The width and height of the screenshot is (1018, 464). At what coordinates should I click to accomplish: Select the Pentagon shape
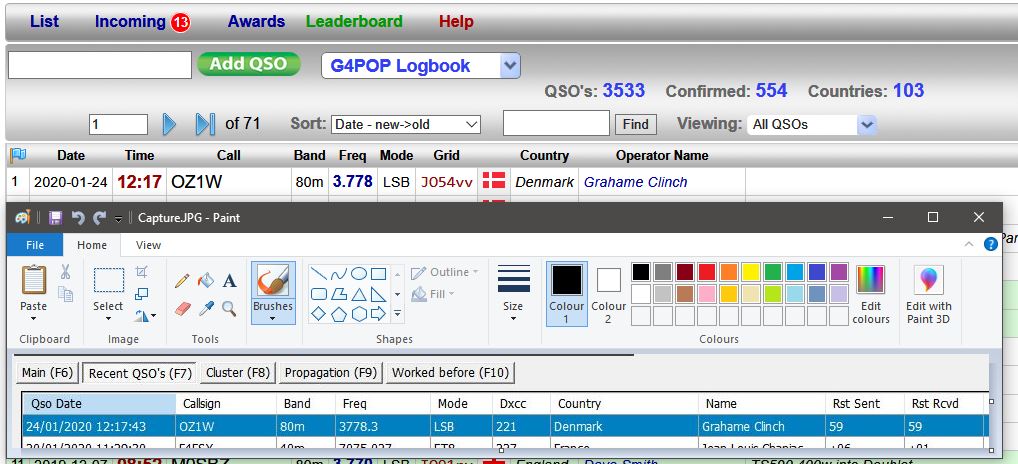click(338, 314)
